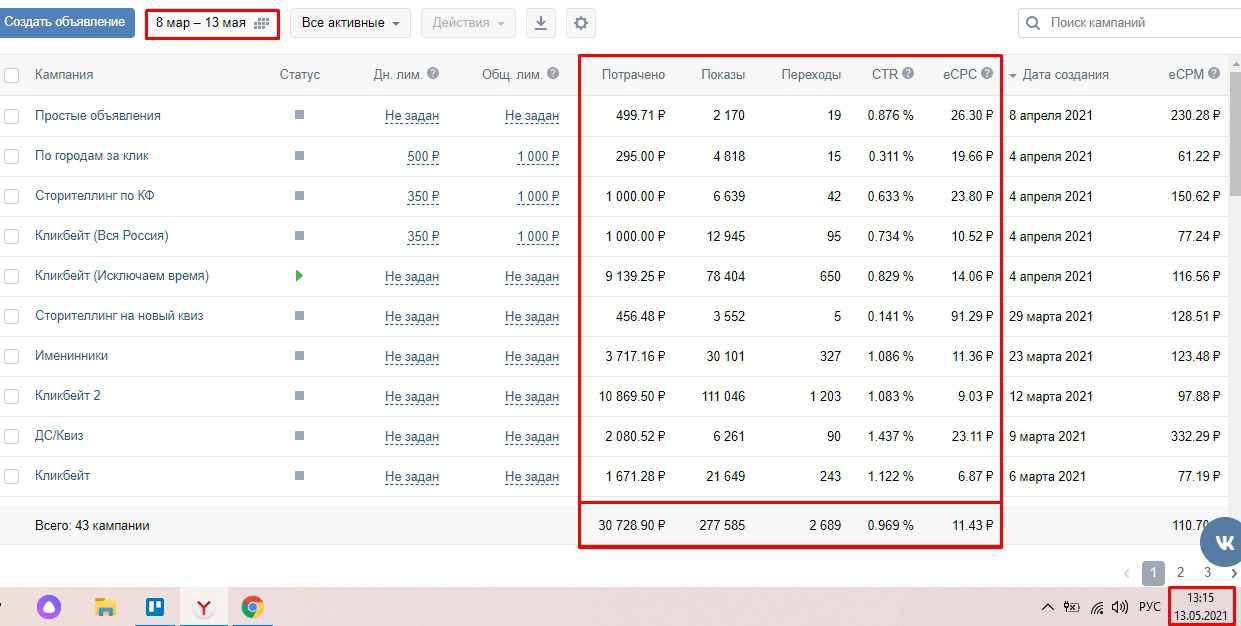
Task: Check the Простые объявления row checkbox
Action: click(12, 116)
